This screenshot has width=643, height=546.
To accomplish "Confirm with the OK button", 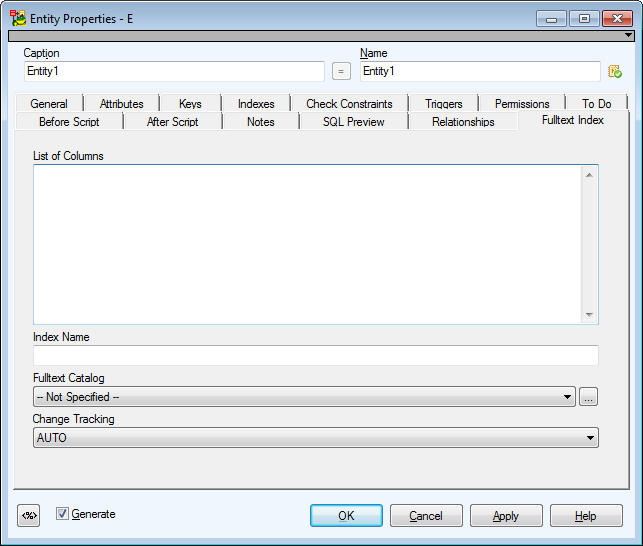I will coord(347,516).
